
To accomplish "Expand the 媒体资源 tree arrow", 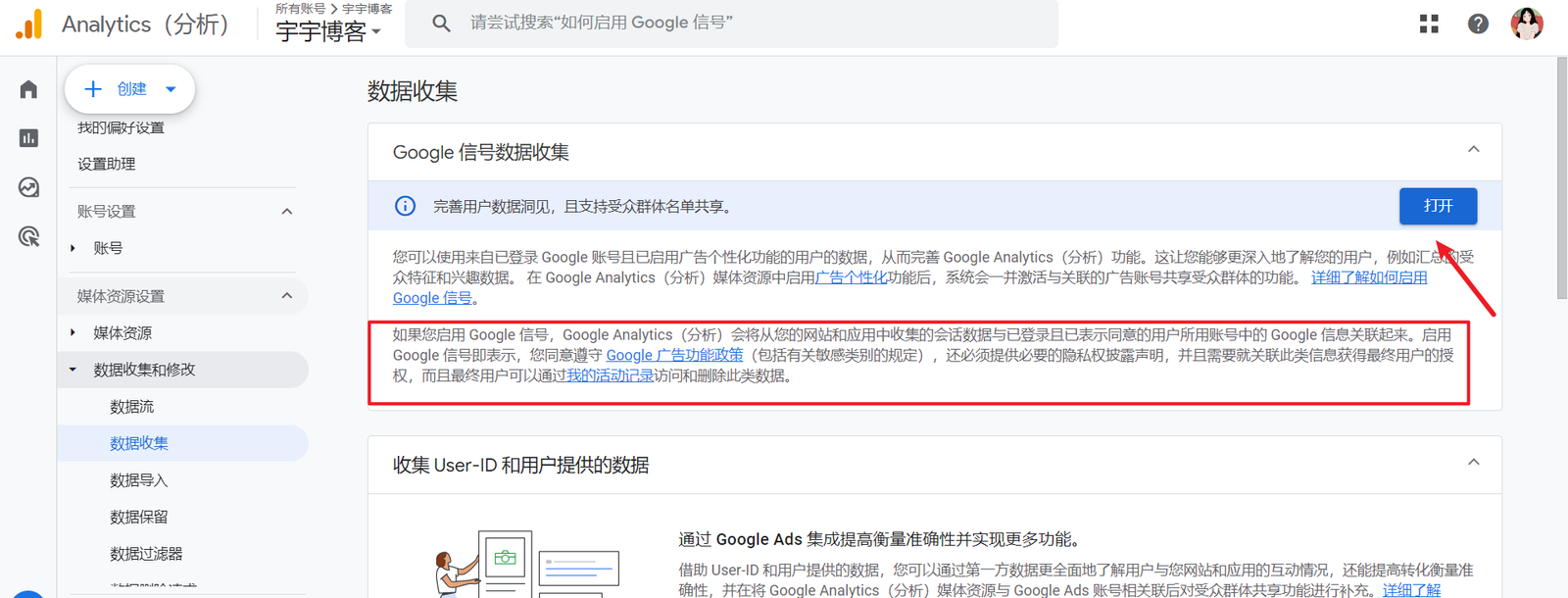I will click(x=73, y=332).
